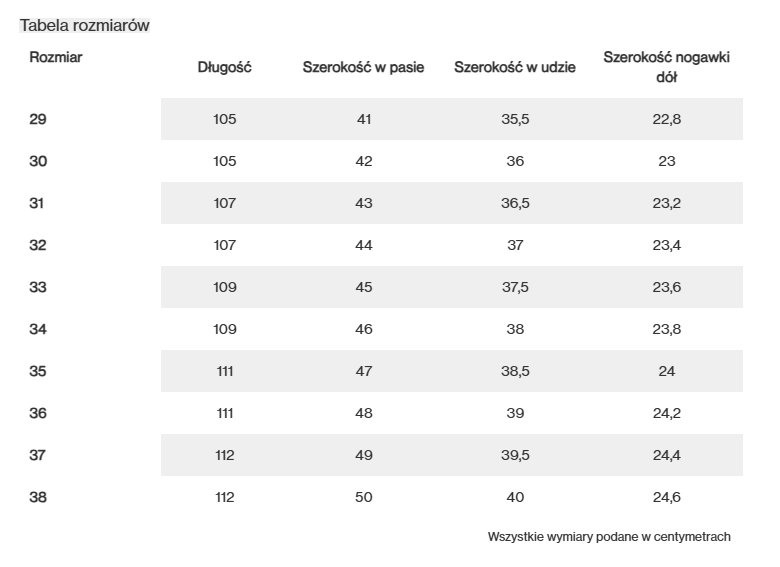Screen dimensions: 780x567
Task: Select waist width cell for size 33
Action: click(364, 287)
